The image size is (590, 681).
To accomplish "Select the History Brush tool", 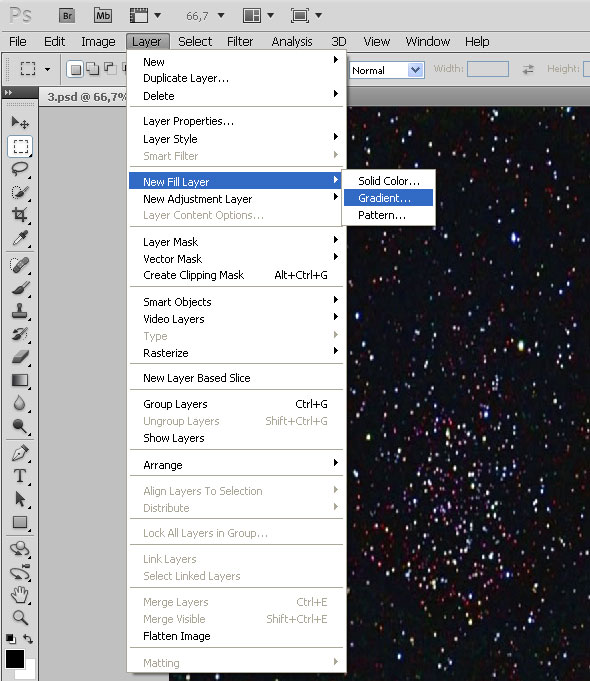I will pos(20,334).
